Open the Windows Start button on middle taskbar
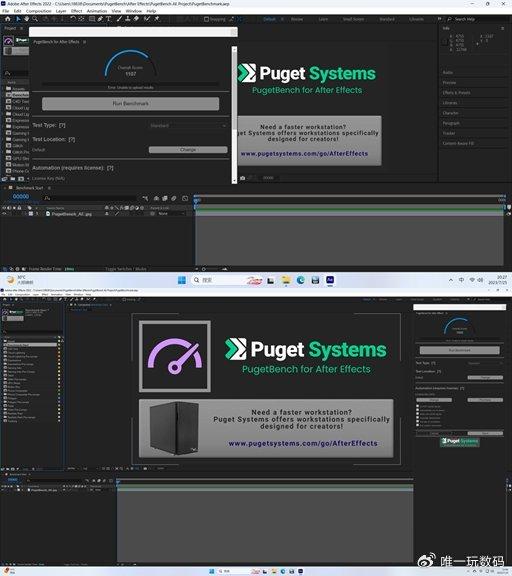Screen dimensions: 512x576 (182, 280)
